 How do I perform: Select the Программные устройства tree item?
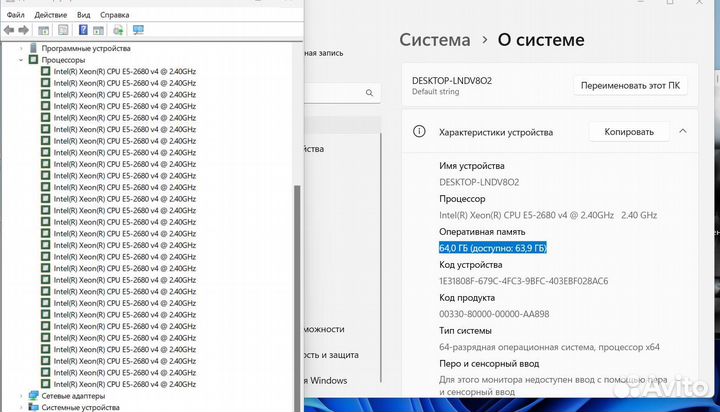click(86, 48)
